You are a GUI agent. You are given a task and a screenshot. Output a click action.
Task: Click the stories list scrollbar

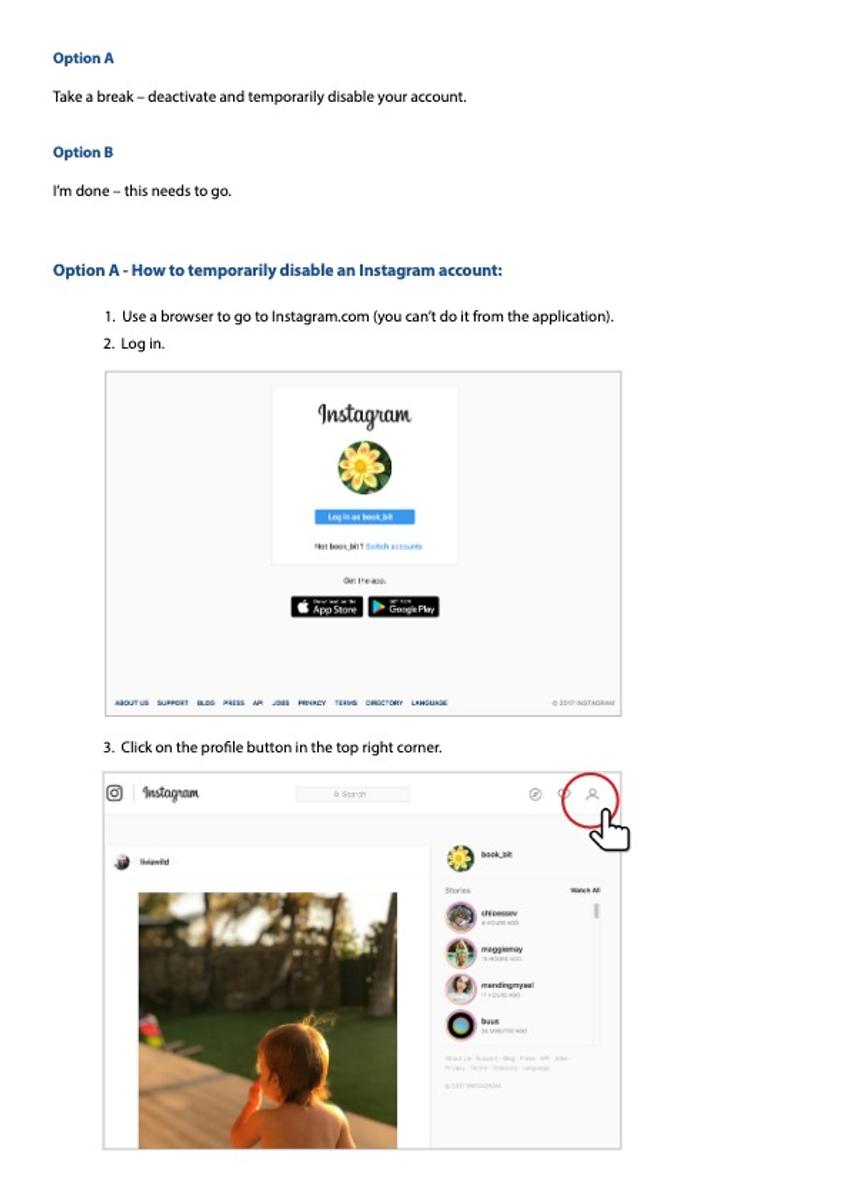[597, 911]
